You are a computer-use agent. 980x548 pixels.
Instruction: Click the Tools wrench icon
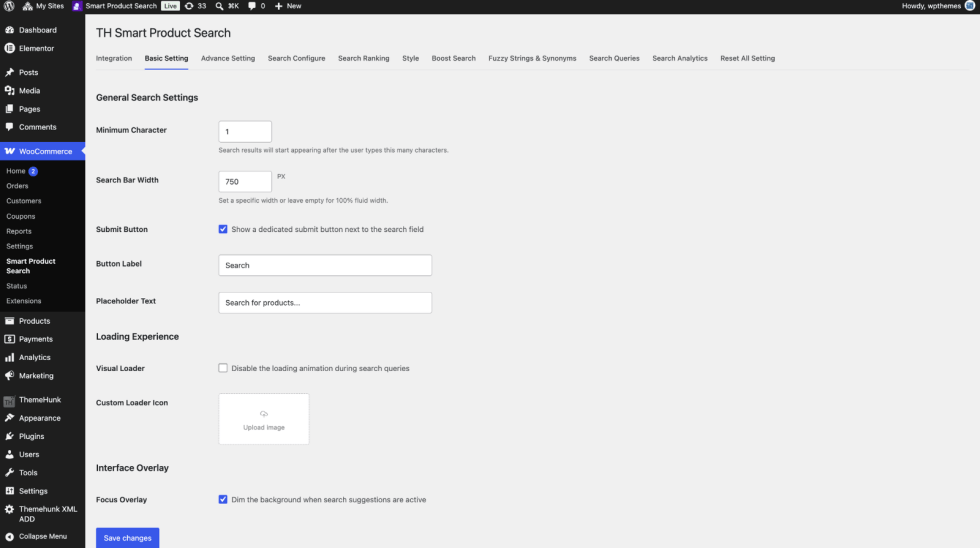pos(9,472)
